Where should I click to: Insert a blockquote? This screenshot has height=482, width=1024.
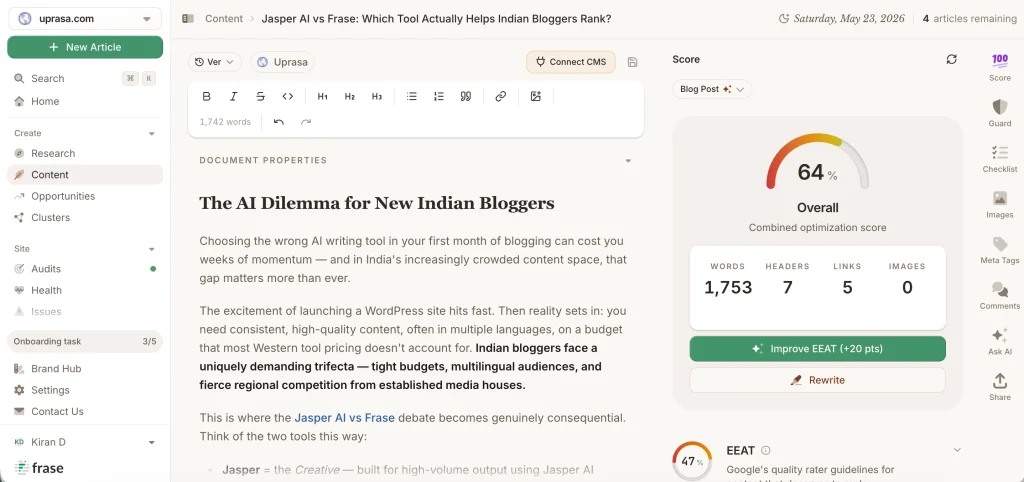tap(466, 97)
